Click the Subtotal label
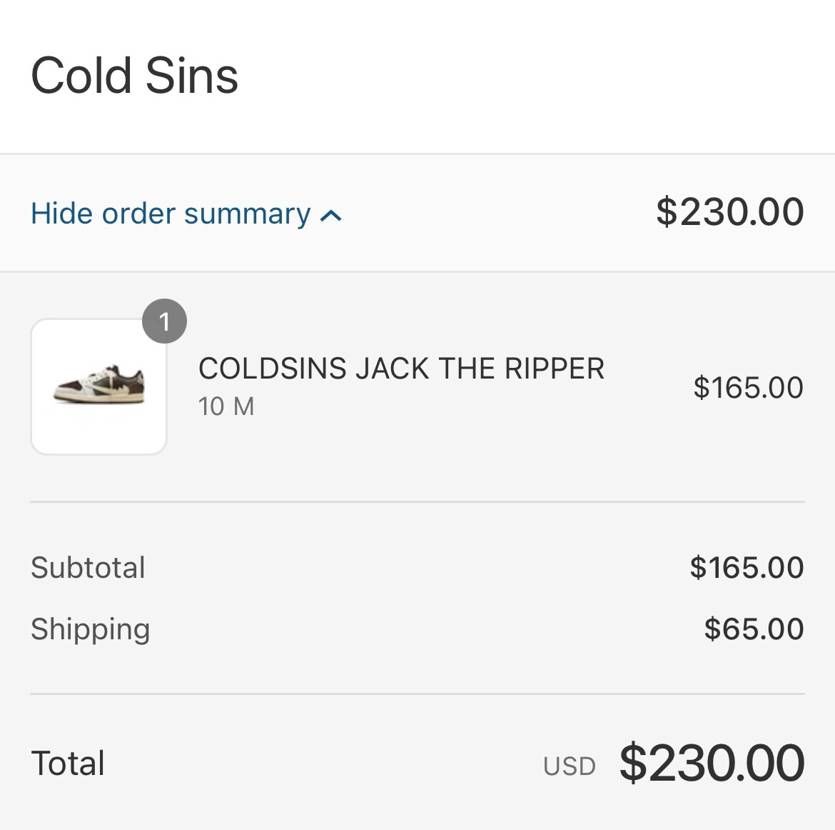 point(88,568)
